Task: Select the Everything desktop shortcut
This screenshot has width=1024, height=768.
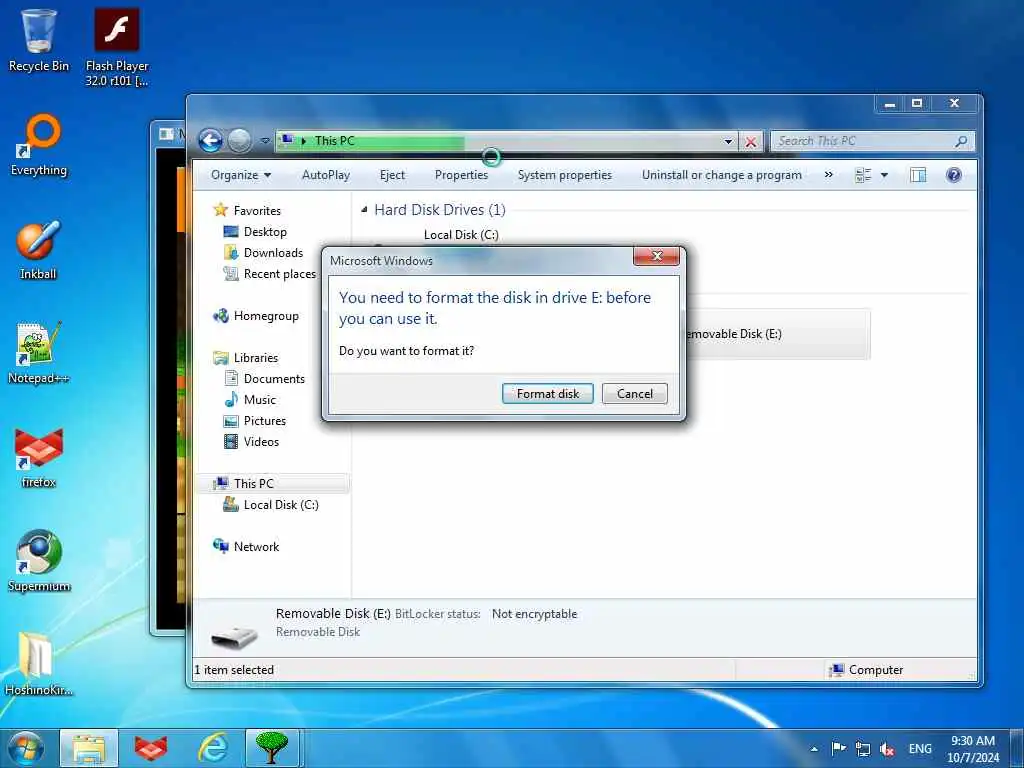Action: click(39, 145)
